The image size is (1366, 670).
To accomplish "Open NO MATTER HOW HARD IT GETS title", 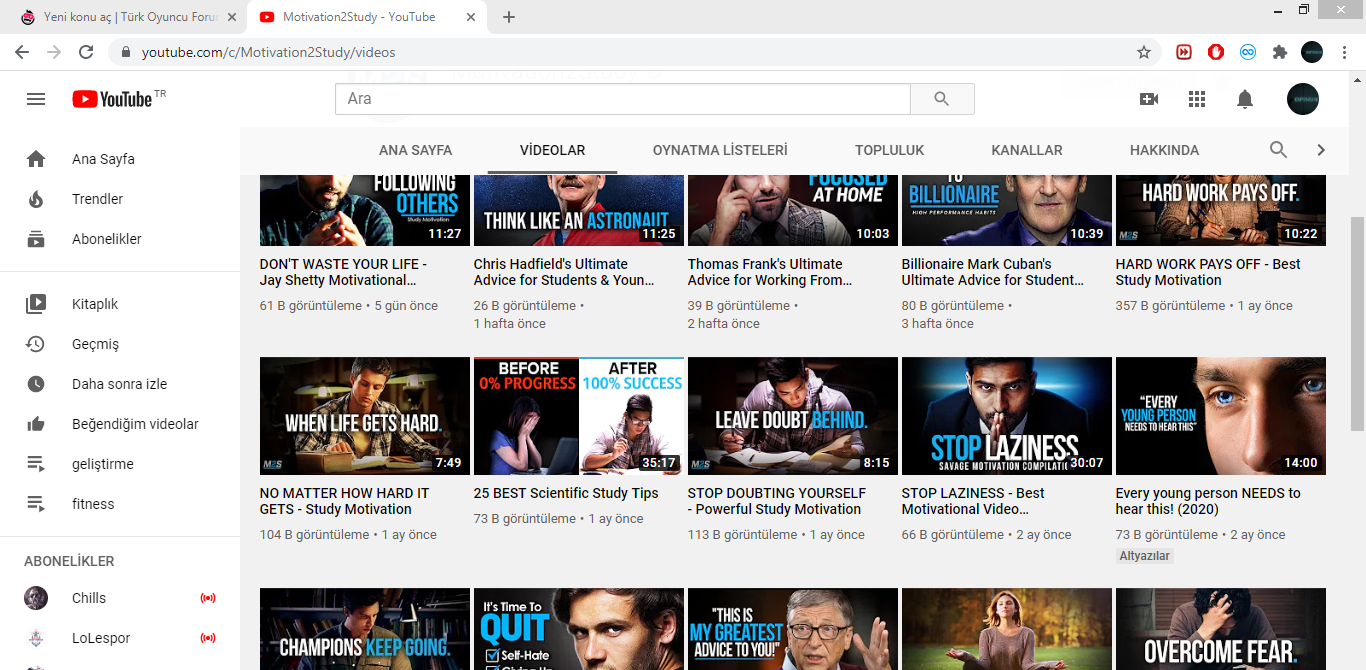I will pos(345,501).
